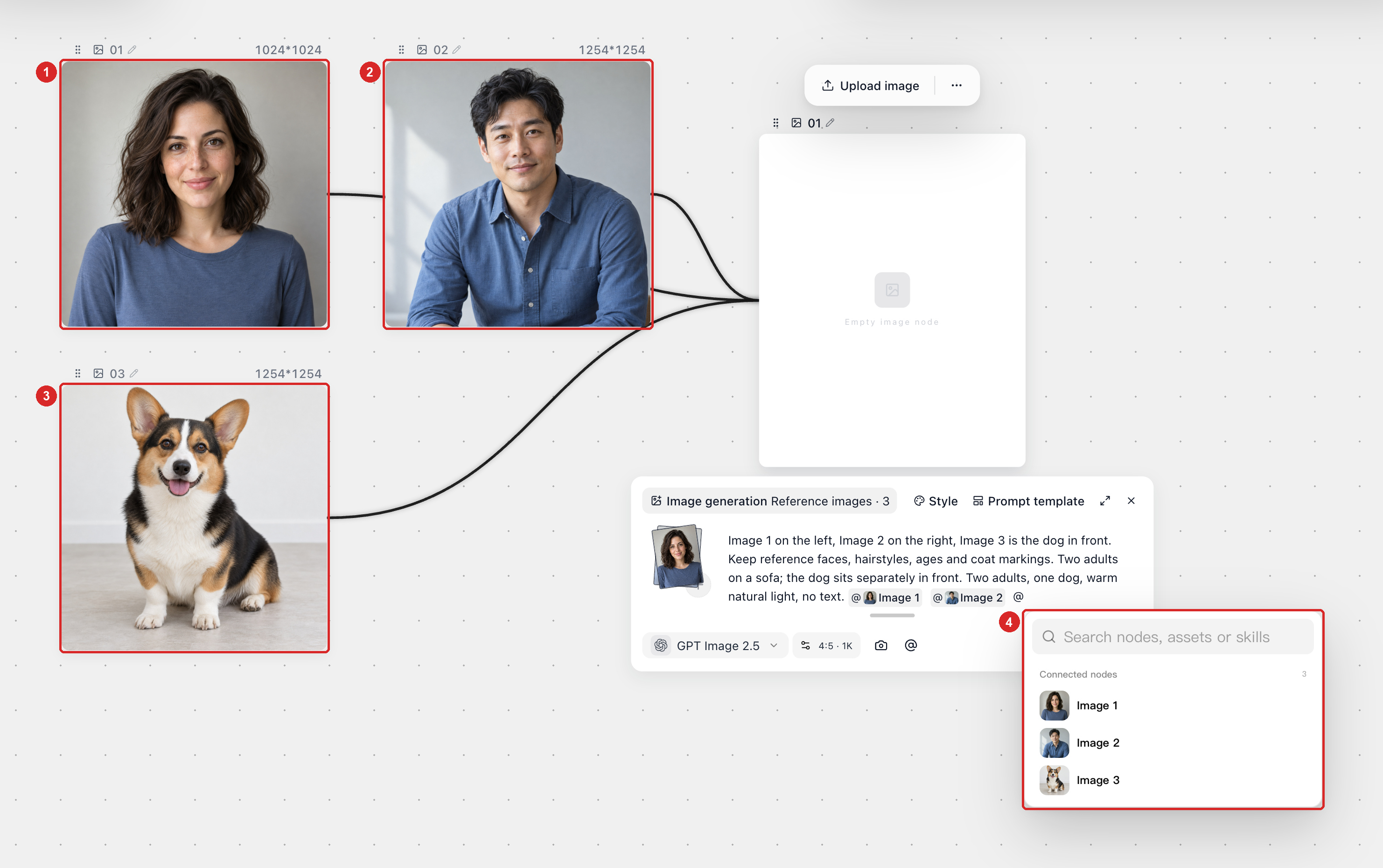Screen dimensions: 1383x868
Task: Click the Upload image button
Action: point(870,85)
